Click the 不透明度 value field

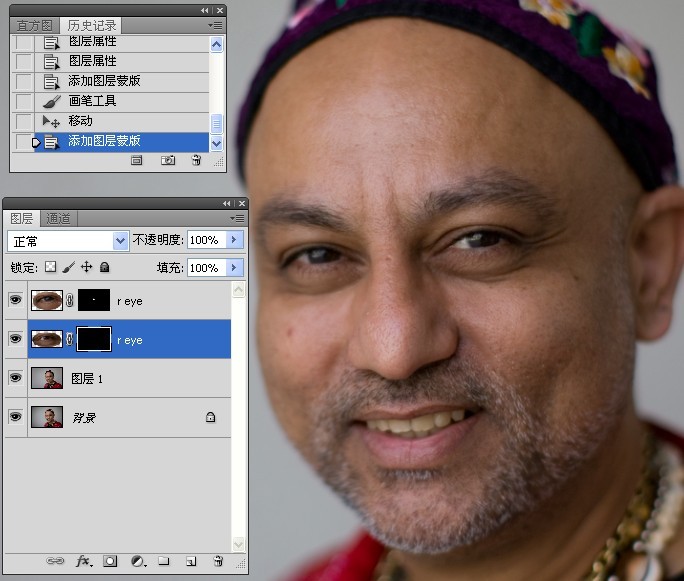(206, 240)
